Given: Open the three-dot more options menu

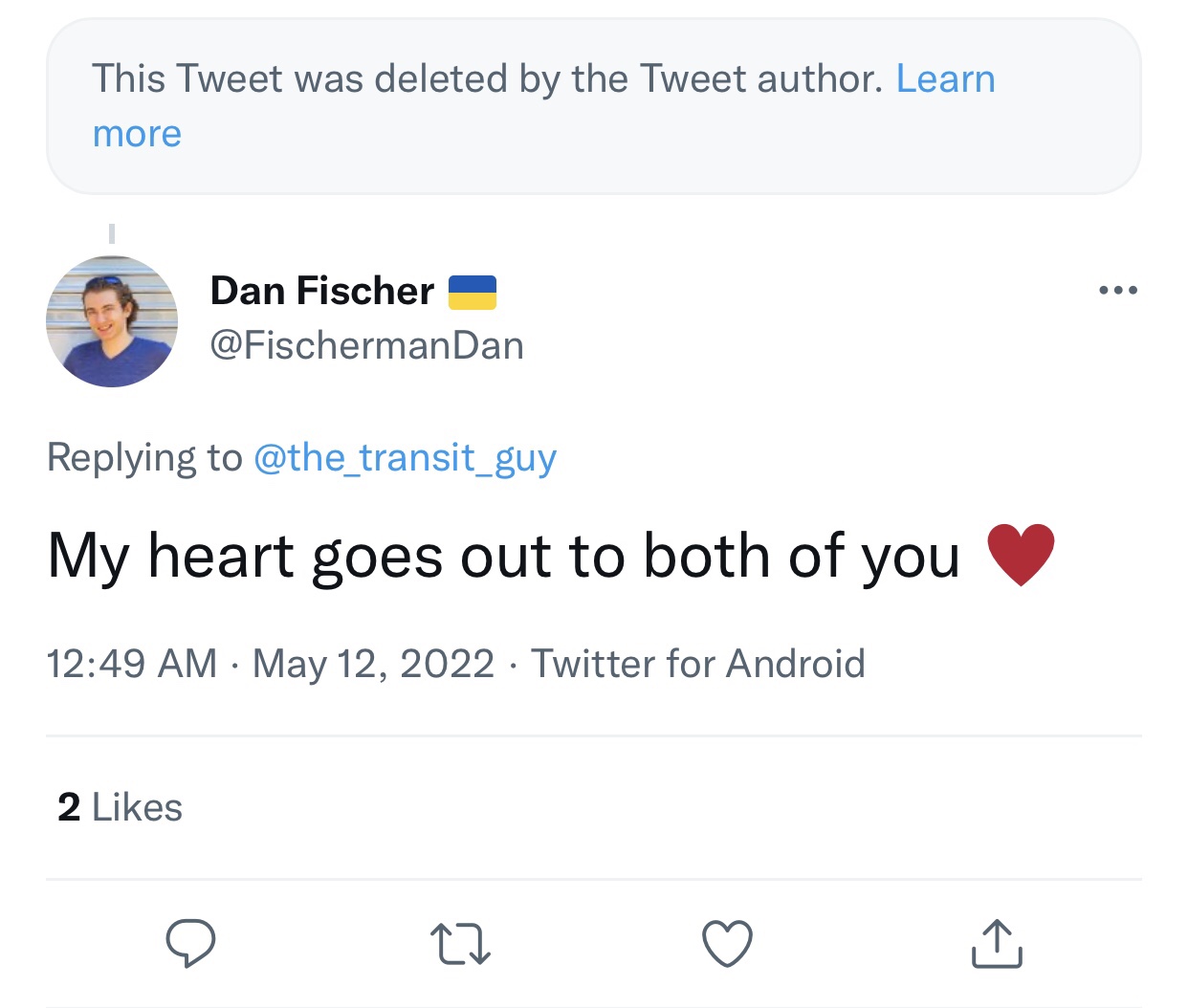Looking at the screenshot, I should point(1117,290).
